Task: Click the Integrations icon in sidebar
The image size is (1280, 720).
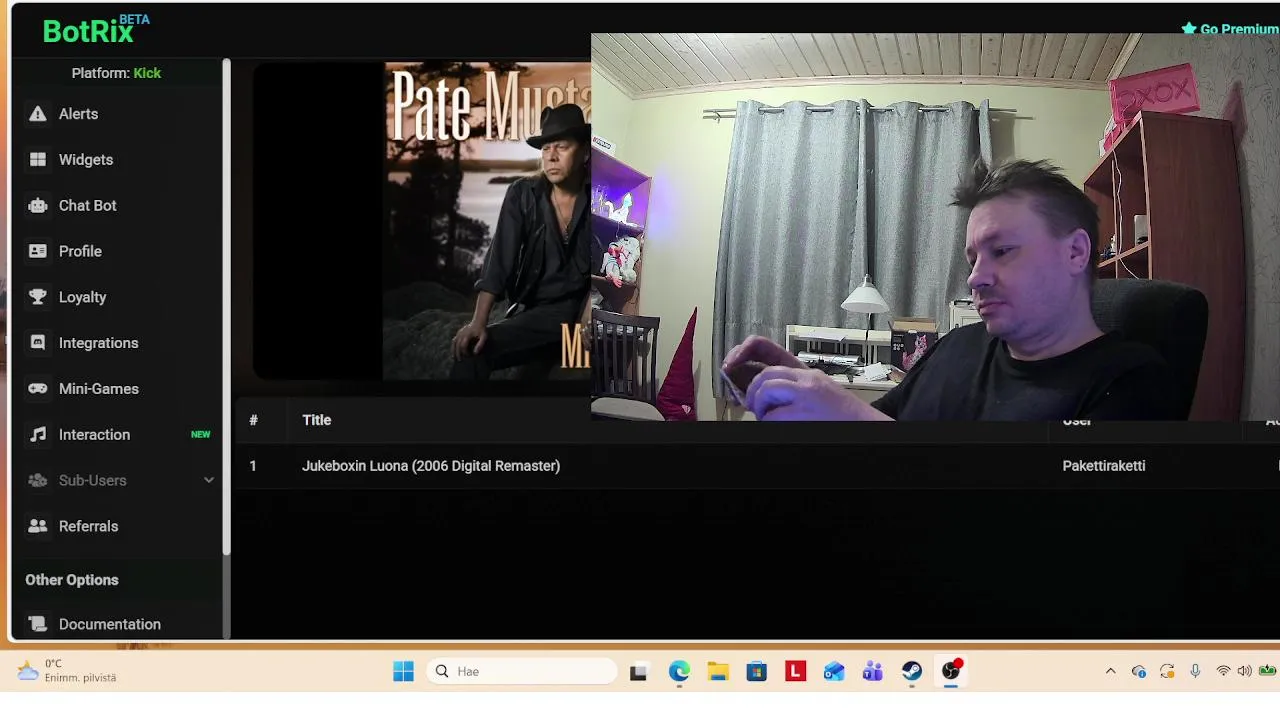Action: [x=38, y=343]
